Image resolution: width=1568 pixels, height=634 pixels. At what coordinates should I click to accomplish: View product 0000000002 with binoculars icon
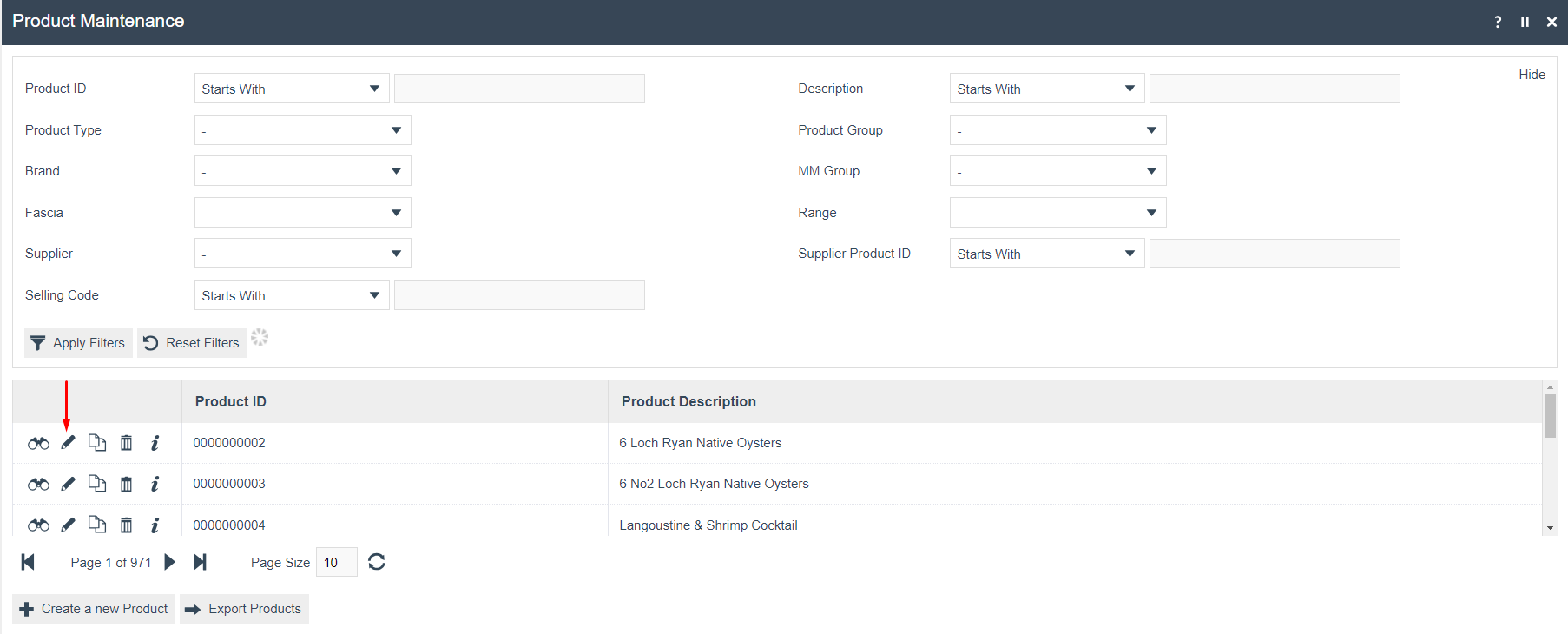(x=38, y=443)
